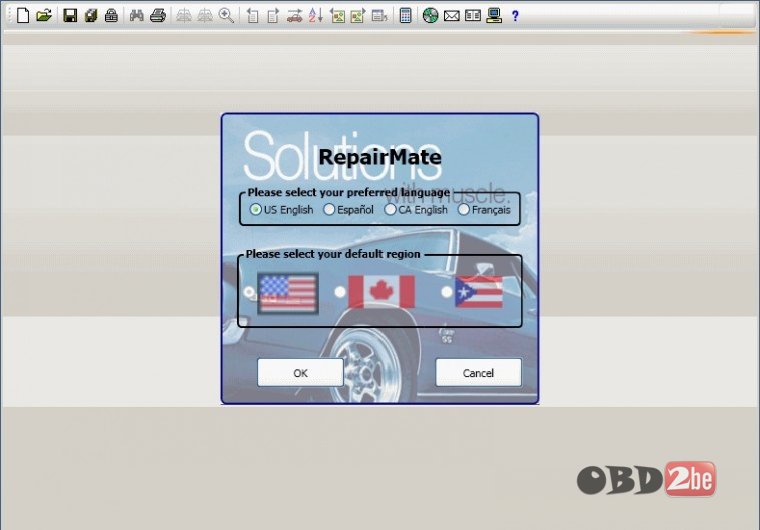Click the first grayed-out scale icon
Screen dimensions: 760x530
tap(184, 16)
